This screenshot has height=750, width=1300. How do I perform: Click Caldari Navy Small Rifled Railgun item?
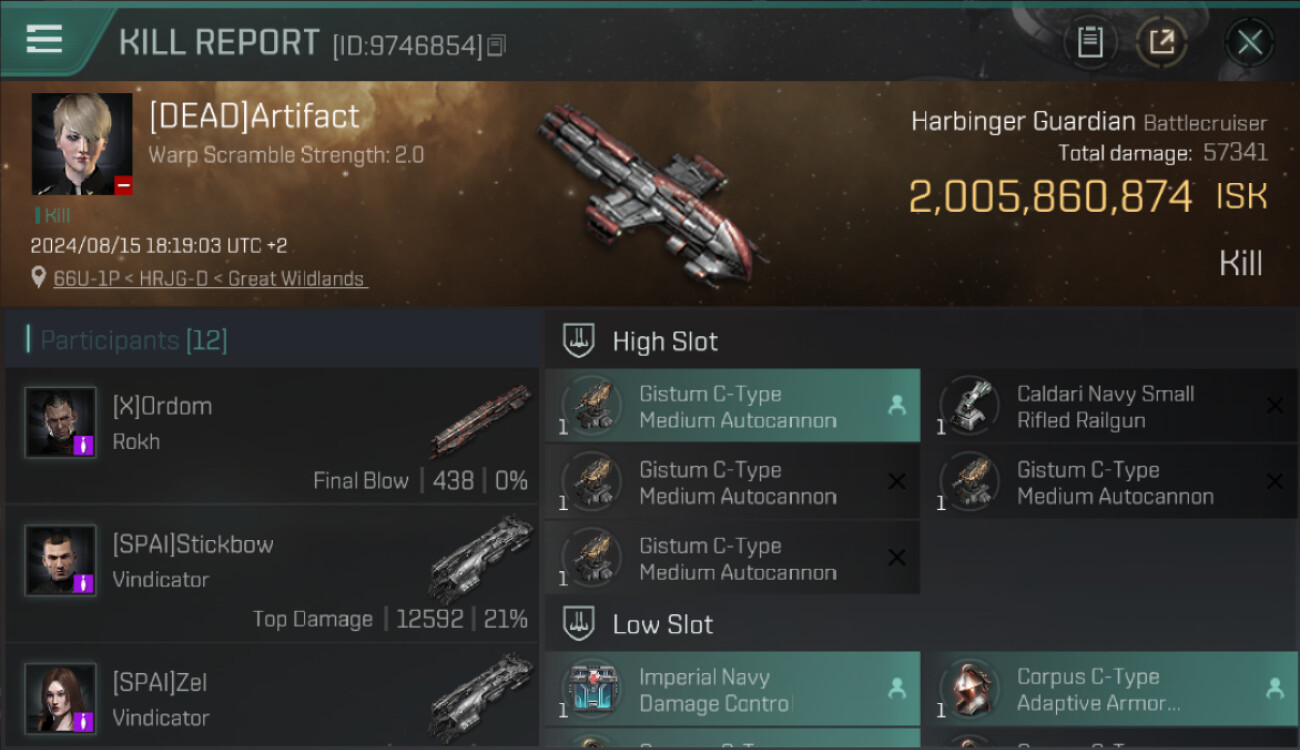pyautogui.click(x=1117, y=406)
